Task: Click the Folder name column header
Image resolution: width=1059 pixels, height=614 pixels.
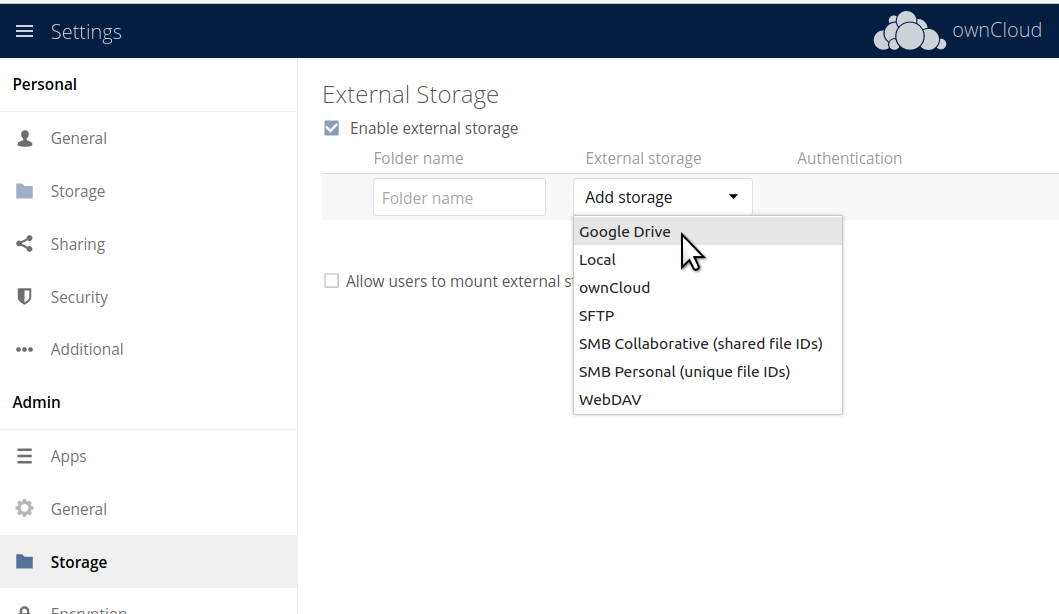Action: [418, 158]
